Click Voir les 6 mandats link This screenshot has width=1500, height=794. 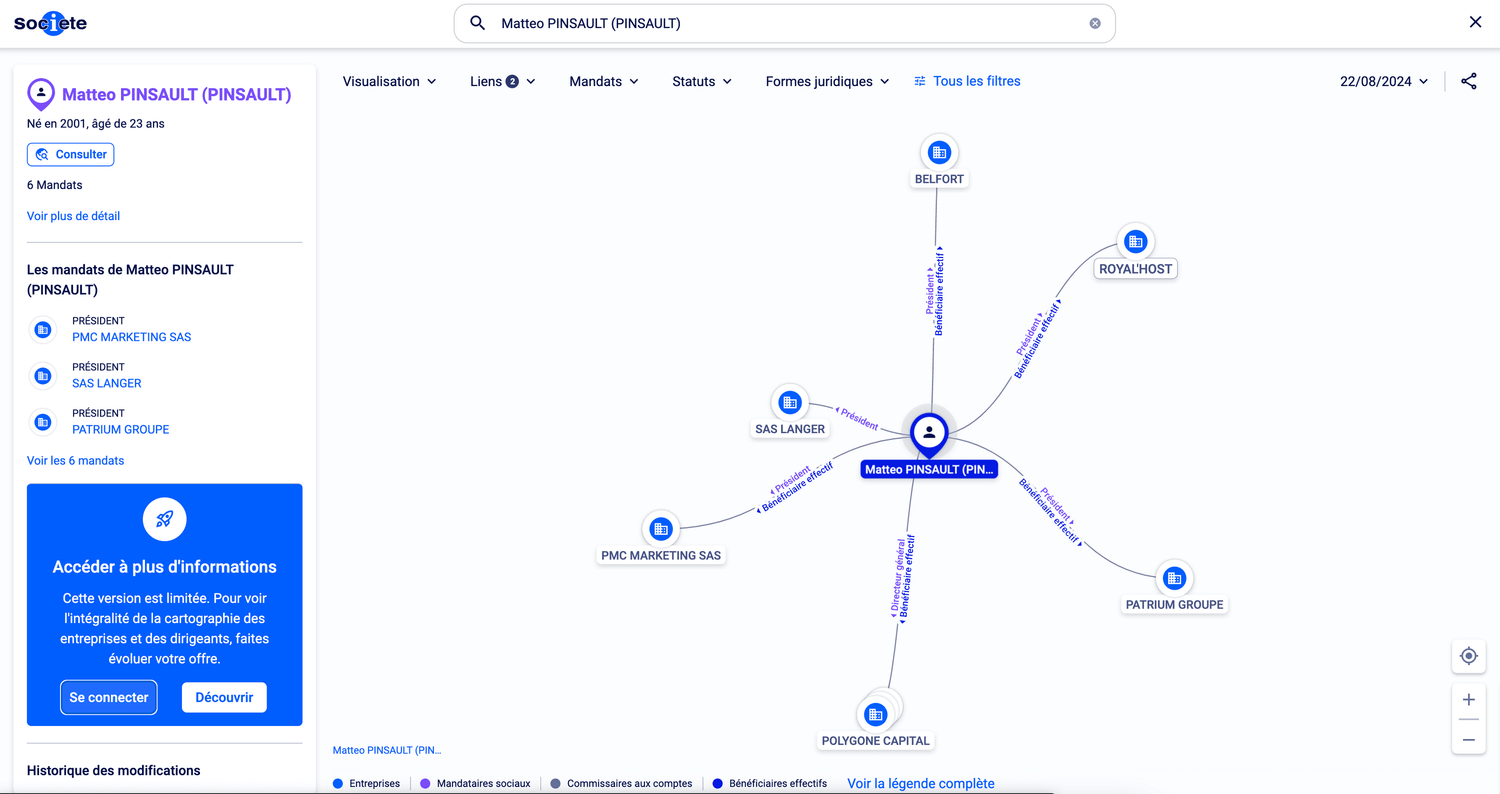76,461
